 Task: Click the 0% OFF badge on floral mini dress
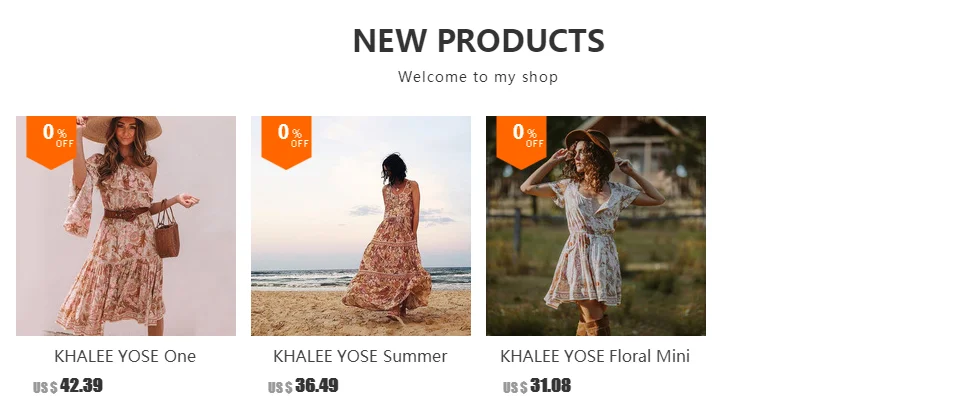521,142
